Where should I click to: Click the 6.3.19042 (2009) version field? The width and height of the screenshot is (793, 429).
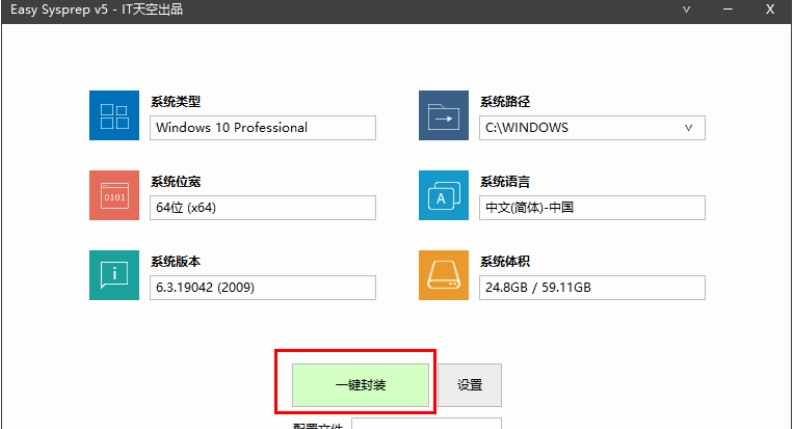pyautogui.click(x=262, y=288)
